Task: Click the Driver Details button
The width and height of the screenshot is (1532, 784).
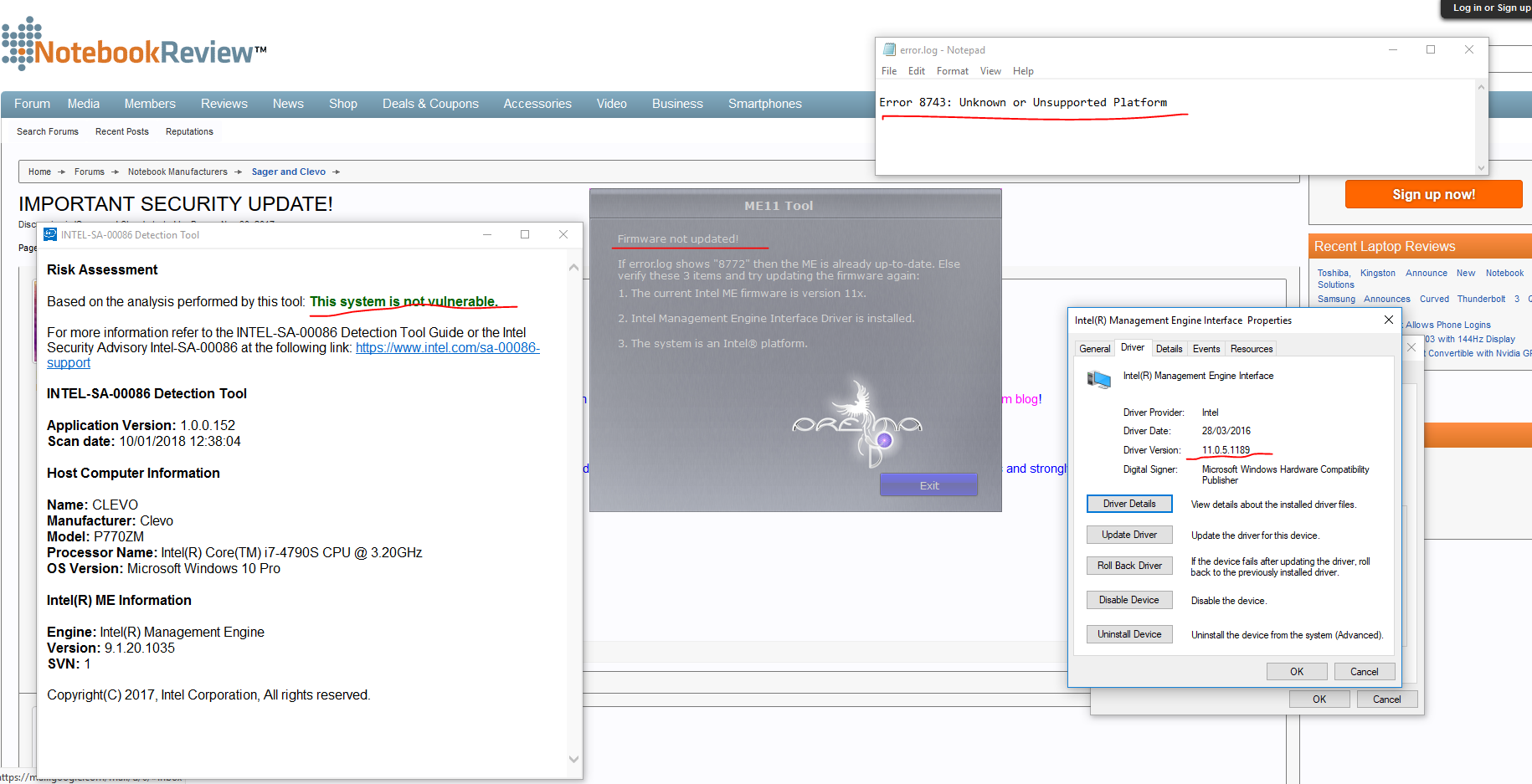Action: pos(1129,504)
